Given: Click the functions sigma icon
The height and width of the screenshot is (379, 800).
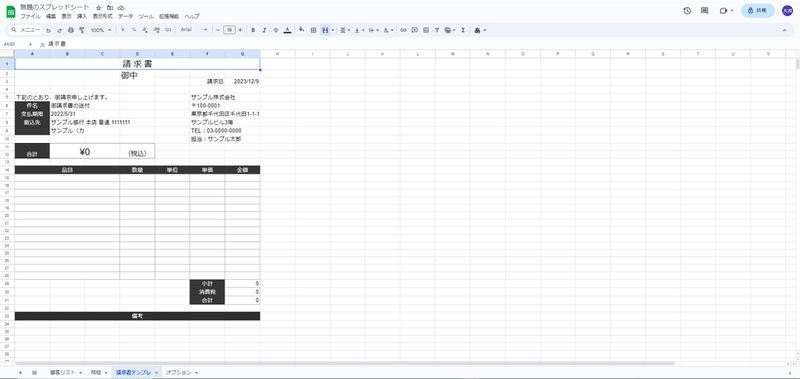Looking at the screenshot, I should click(463, 30).
